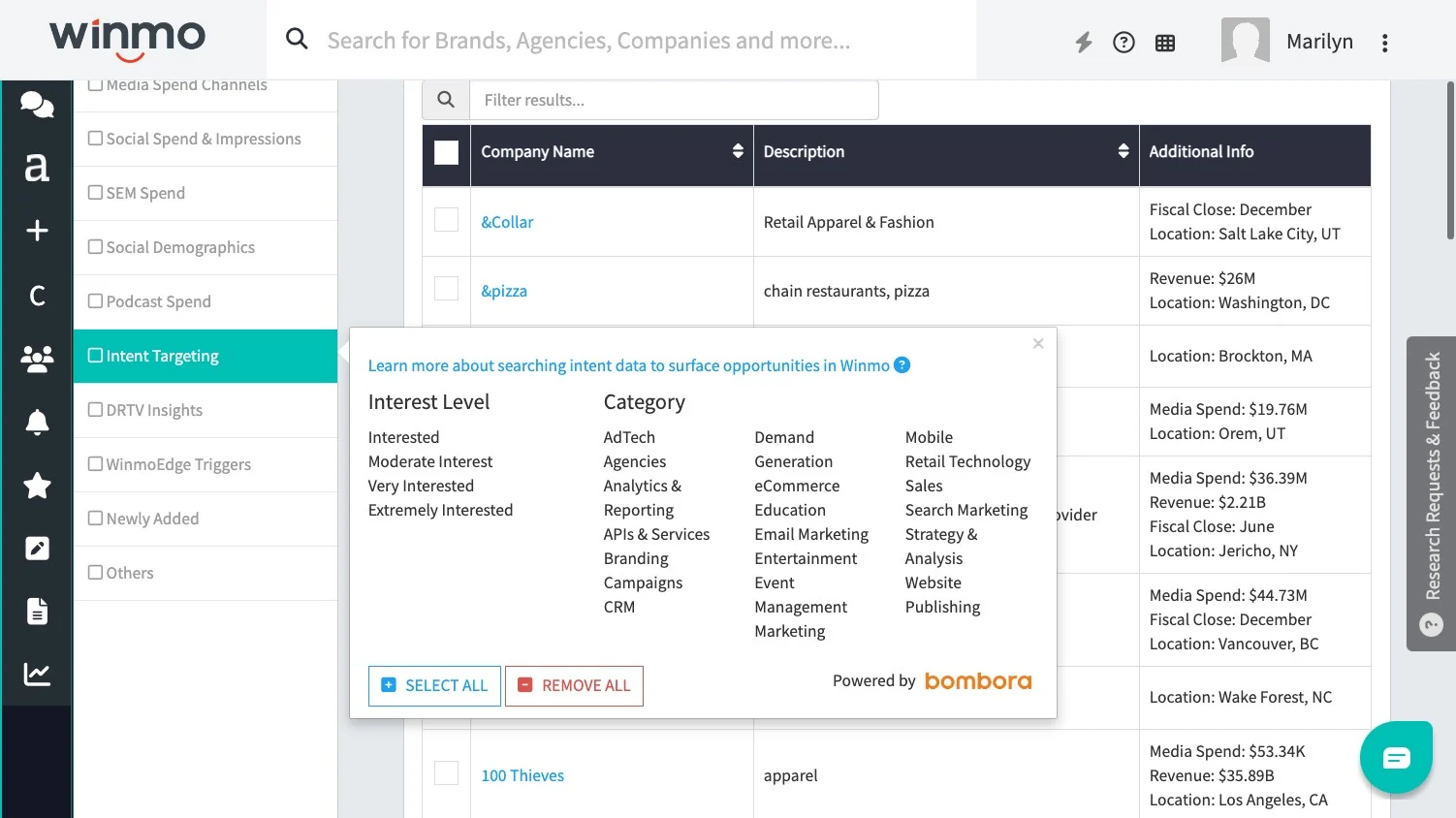1456x818 pixels.
Task: Open the people contacts sidebar icon
Action: (x=37, y=359)
